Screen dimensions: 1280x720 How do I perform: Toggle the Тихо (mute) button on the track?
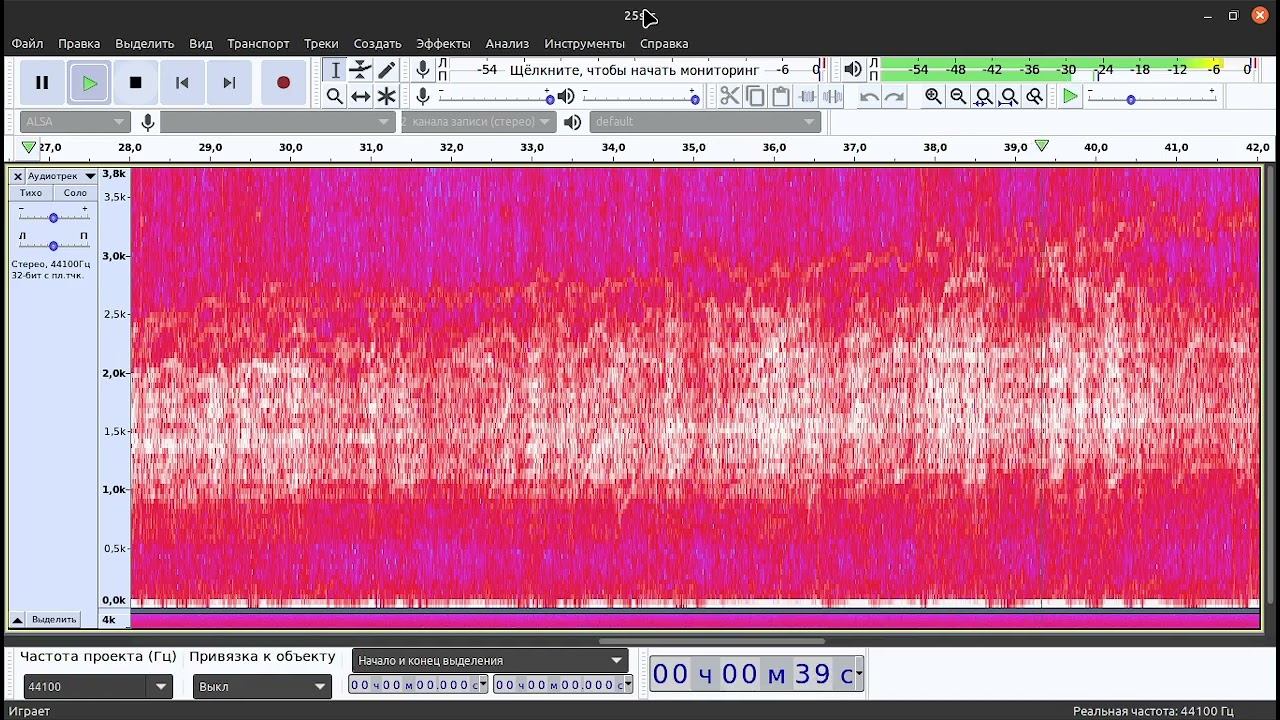[x=31, y=193]
